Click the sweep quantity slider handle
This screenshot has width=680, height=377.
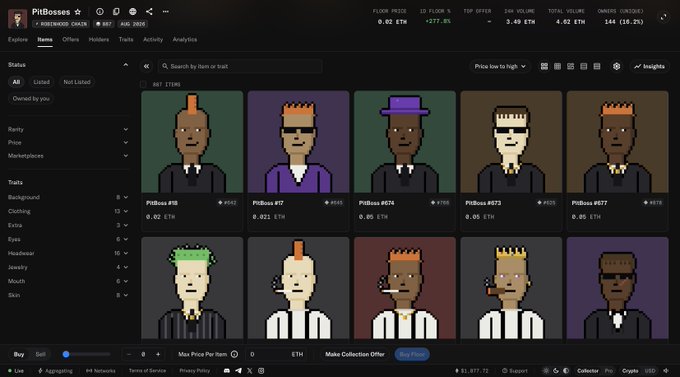pos(66,354)
